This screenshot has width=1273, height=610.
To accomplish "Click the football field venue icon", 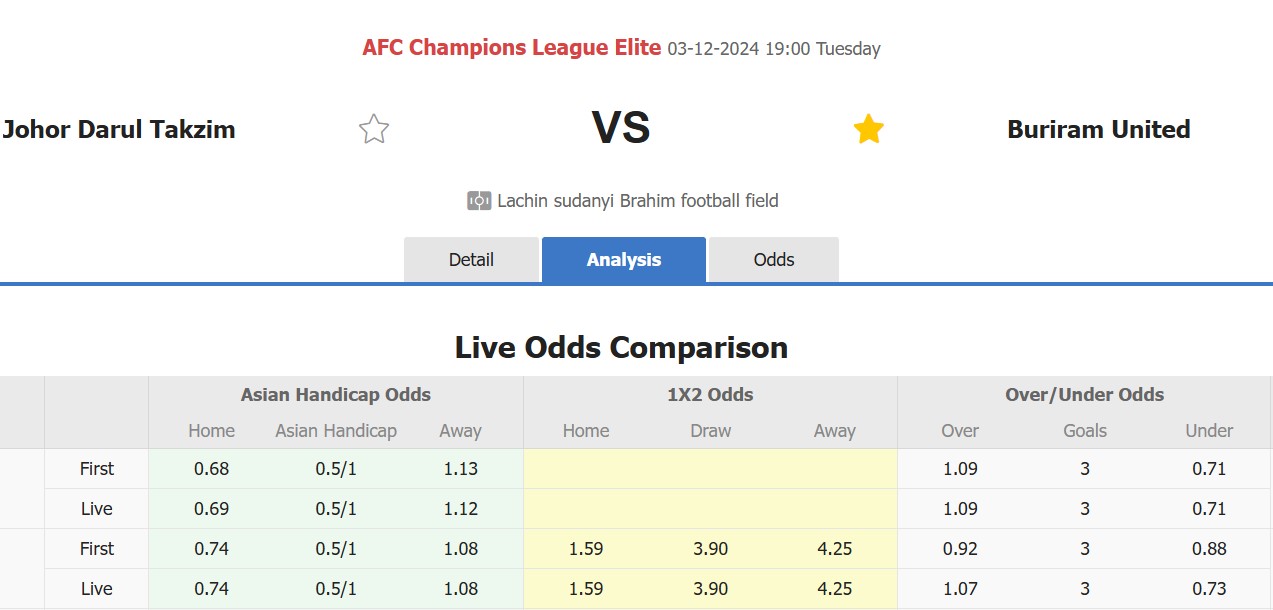I will [x=479, y=201].
